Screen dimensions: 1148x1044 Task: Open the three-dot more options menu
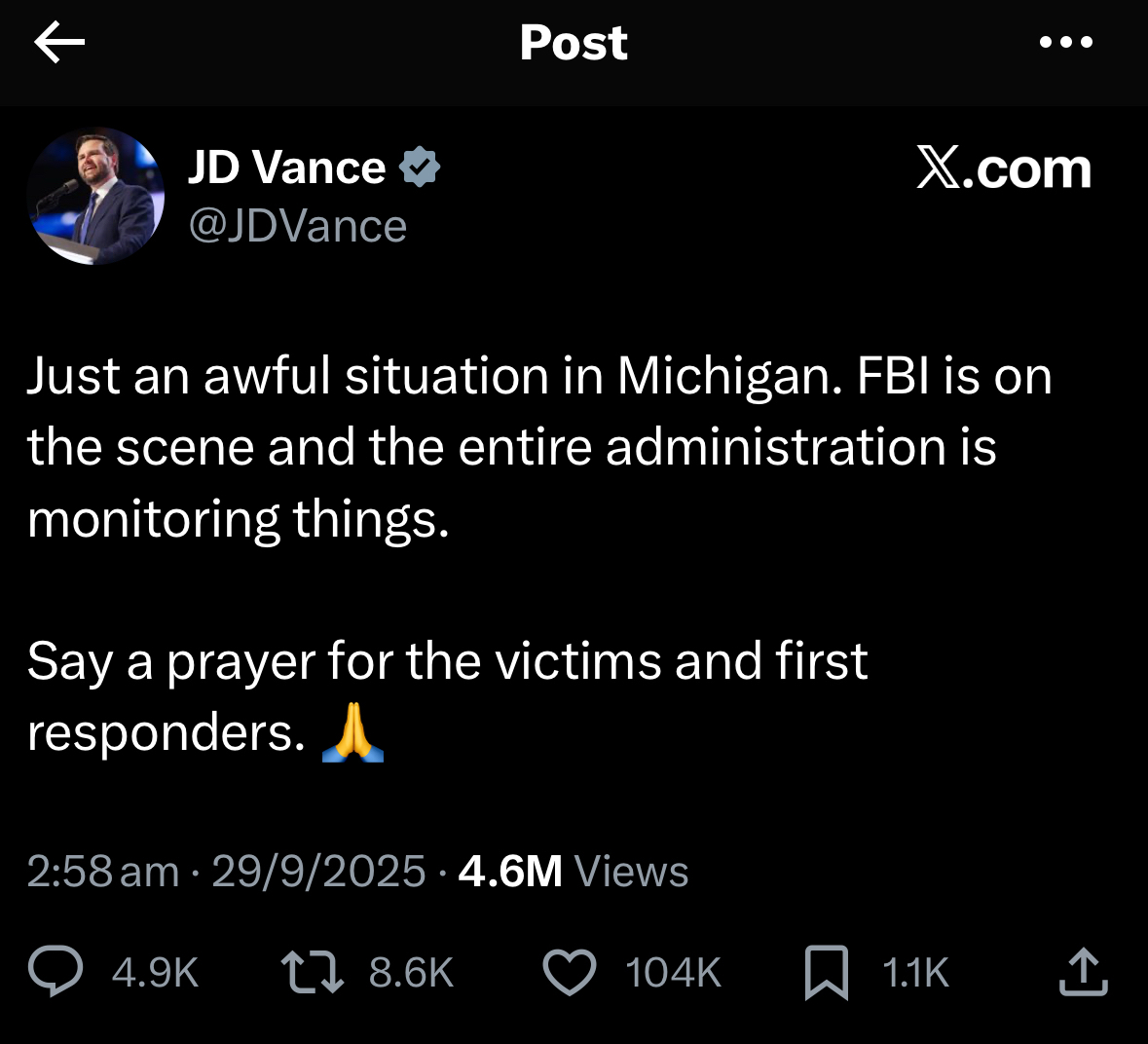click(x=1066, y=43)
